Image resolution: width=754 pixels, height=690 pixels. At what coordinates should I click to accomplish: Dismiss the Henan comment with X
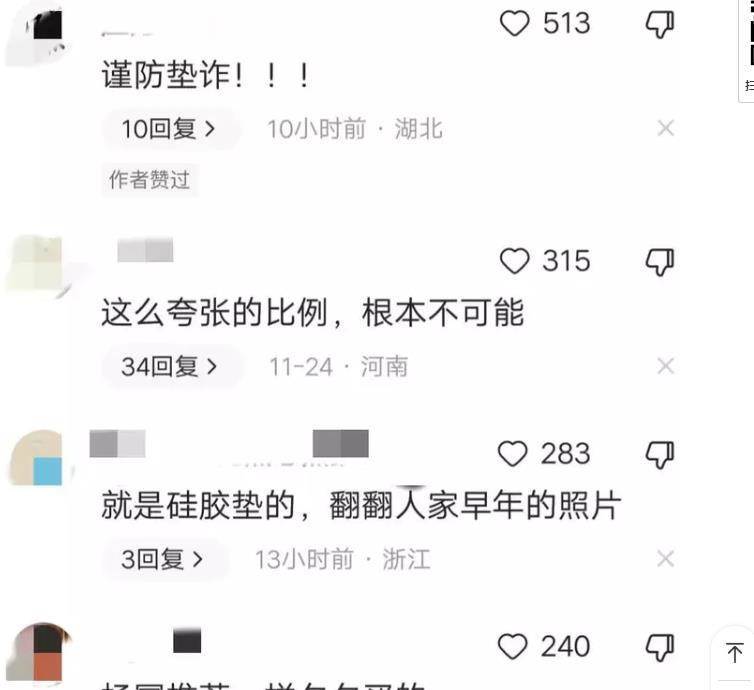tap(666, 366)
